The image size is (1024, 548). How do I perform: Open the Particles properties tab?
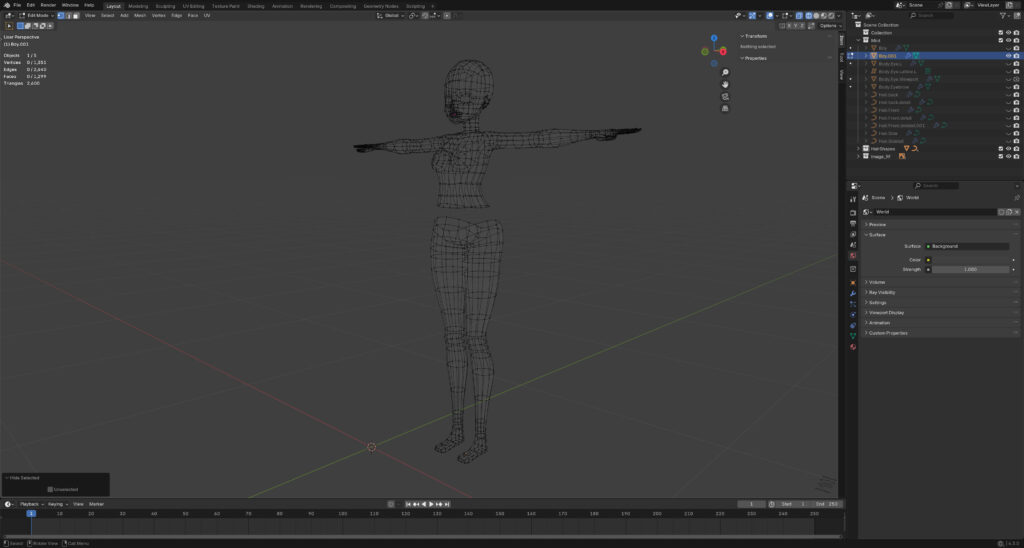pos(853,304)
